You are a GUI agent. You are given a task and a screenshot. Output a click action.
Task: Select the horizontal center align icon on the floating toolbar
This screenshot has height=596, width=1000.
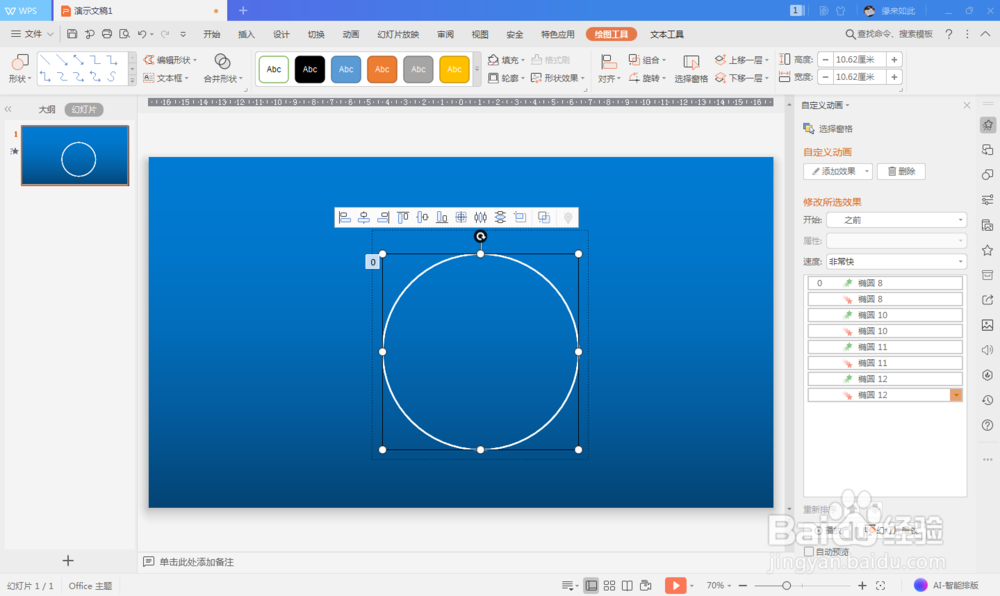pyautogui.click(x=363, y=217)
